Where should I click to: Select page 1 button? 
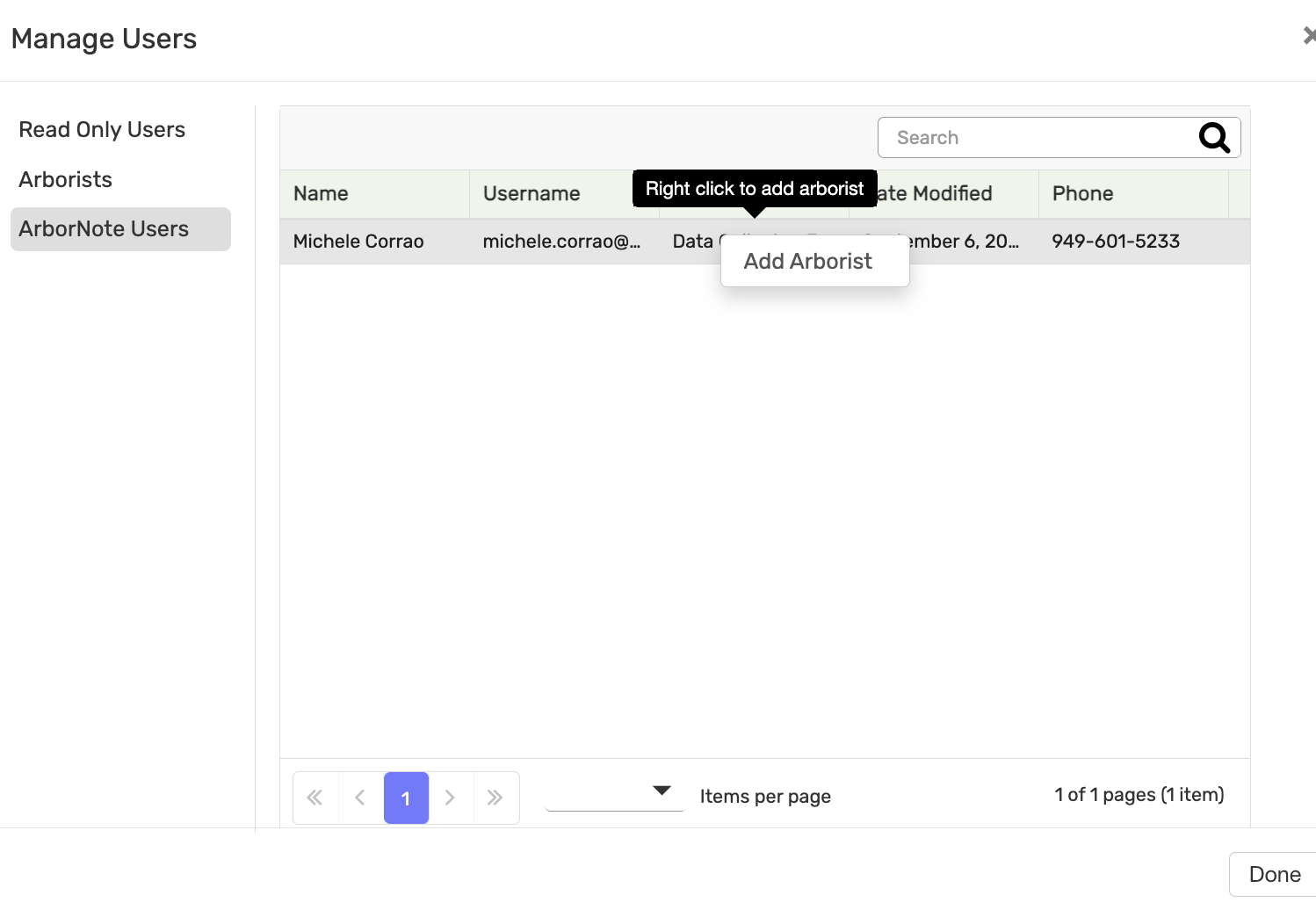406,798
